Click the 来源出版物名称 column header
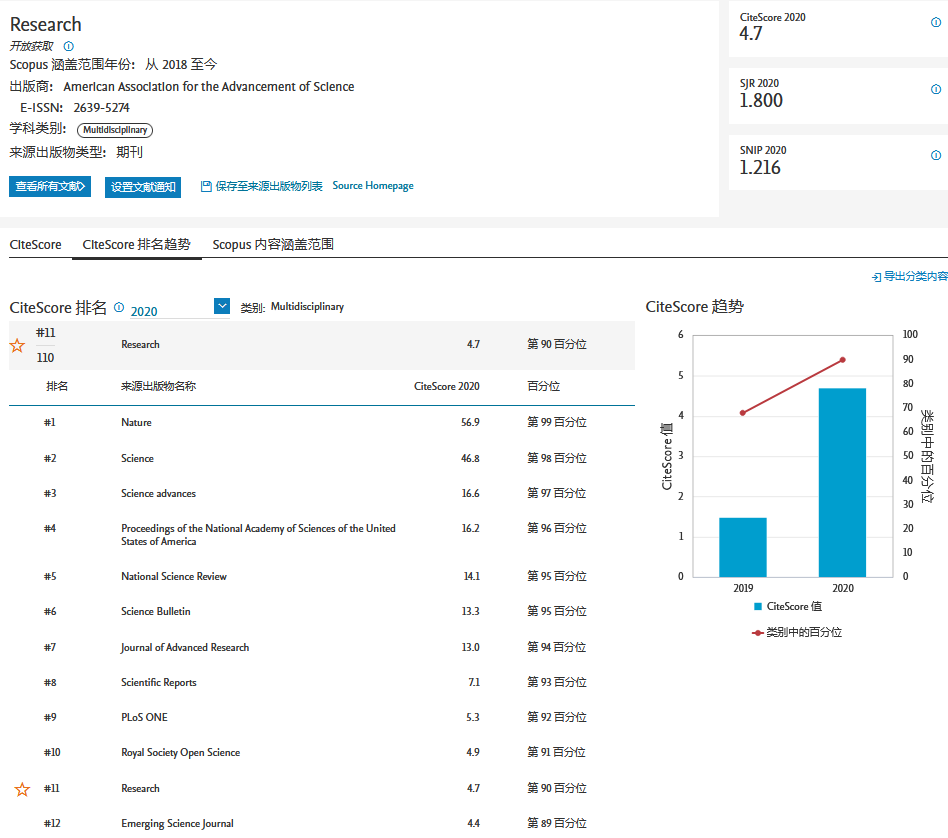Screen dimensions: 948x838 point(158,386)
